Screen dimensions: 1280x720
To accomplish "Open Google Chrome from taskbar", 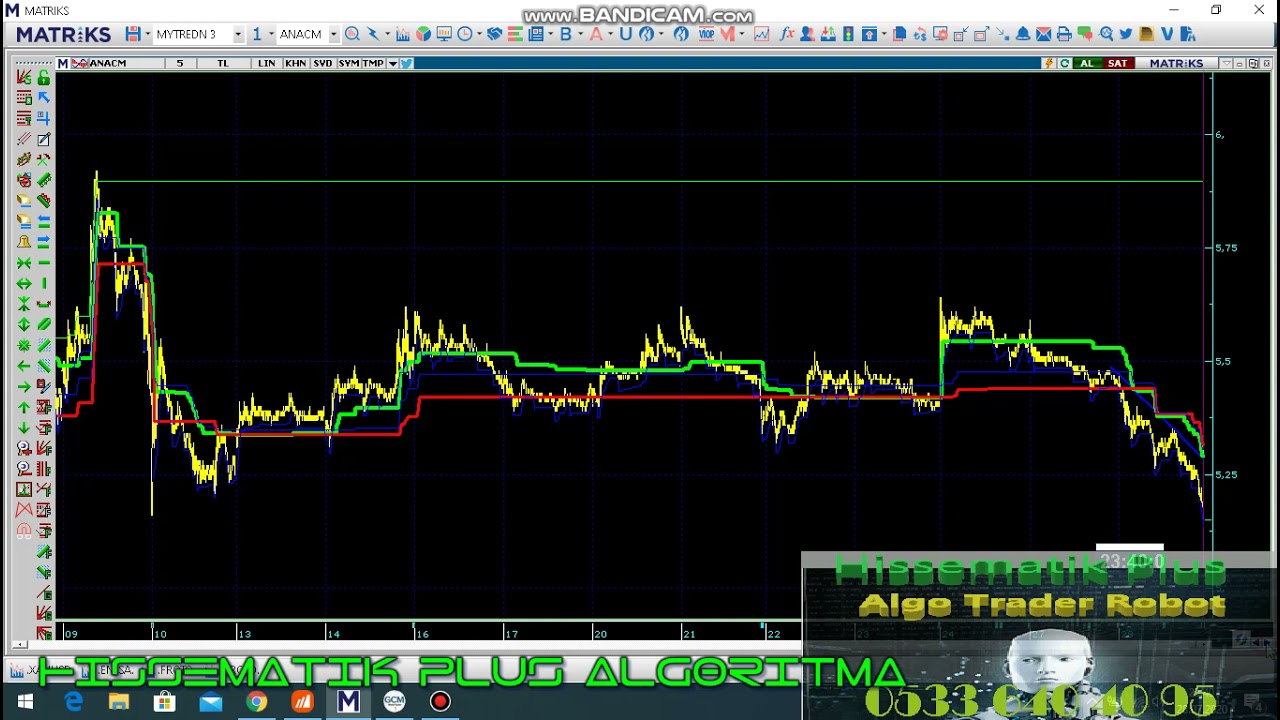I will pos(257,702).
